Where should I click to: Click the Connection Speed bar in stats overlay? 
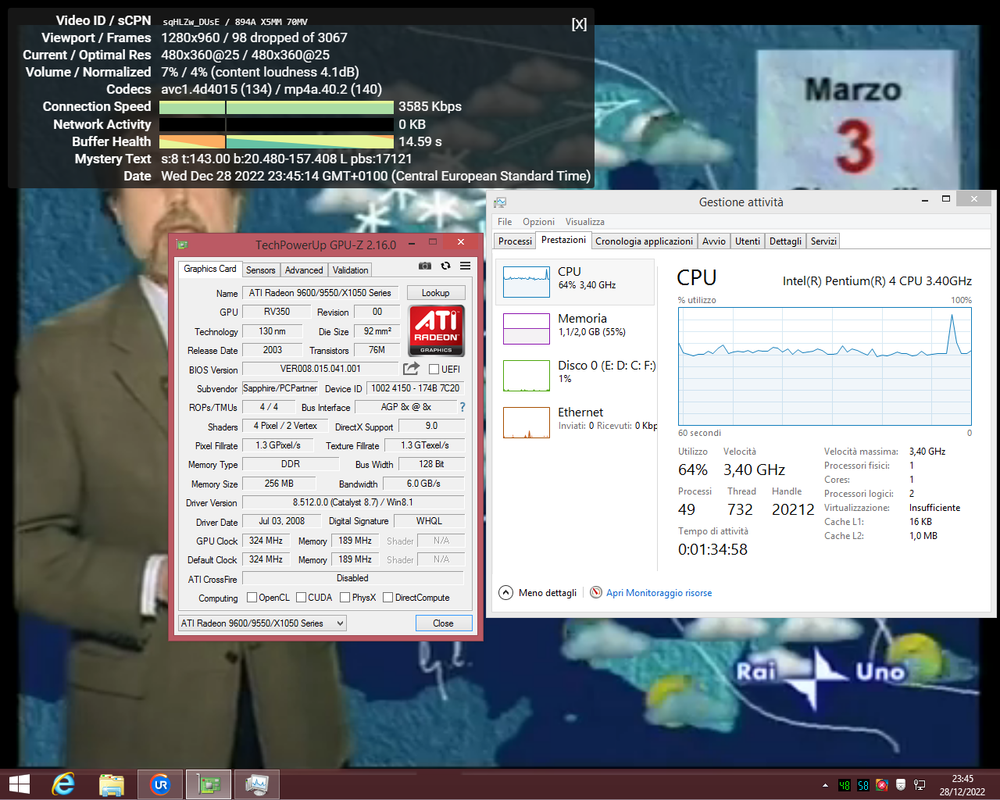pyautogui.click(x=276, y=107)
